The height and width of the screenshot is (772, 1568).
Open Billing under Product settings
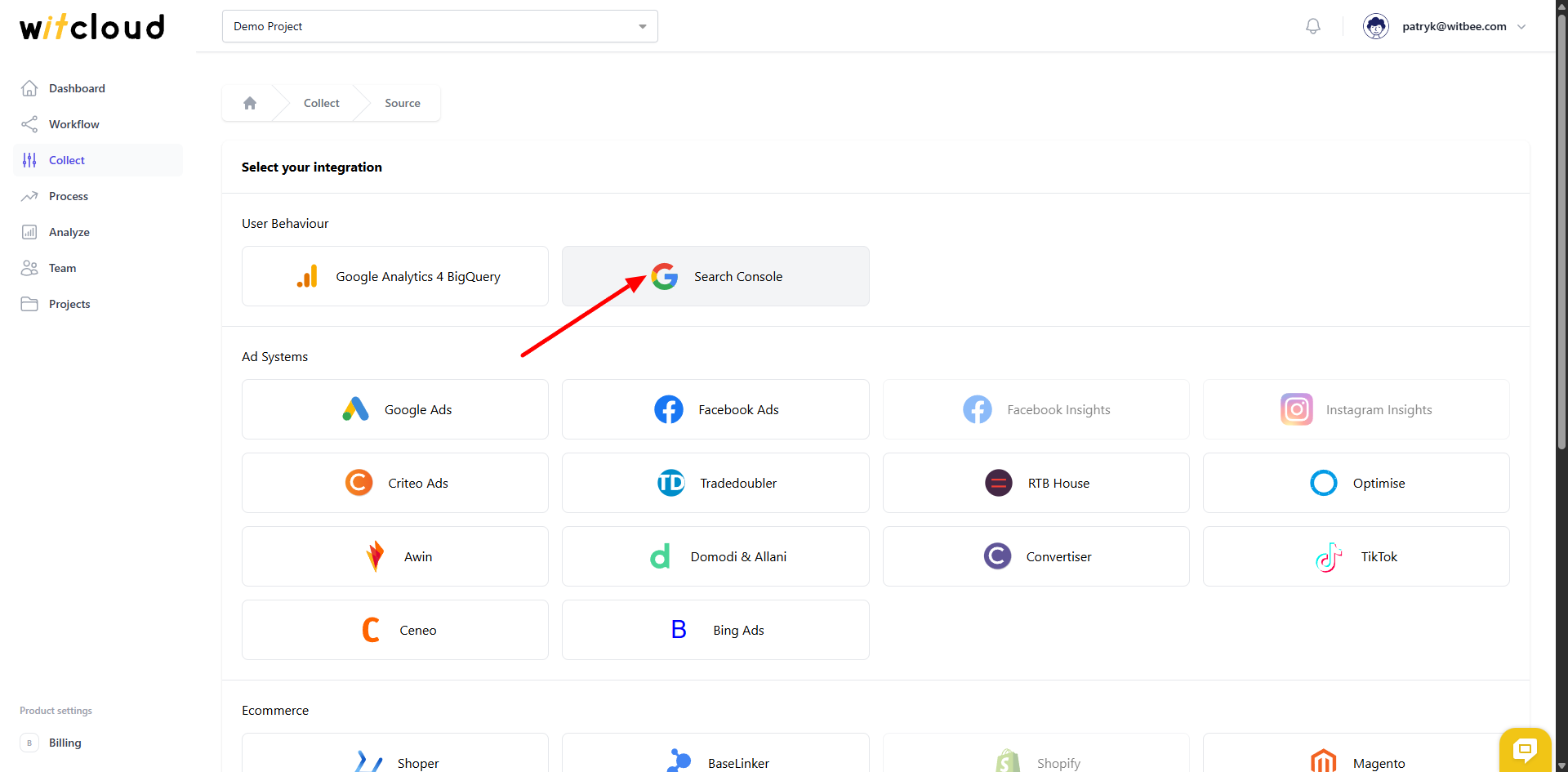[98, 743]
